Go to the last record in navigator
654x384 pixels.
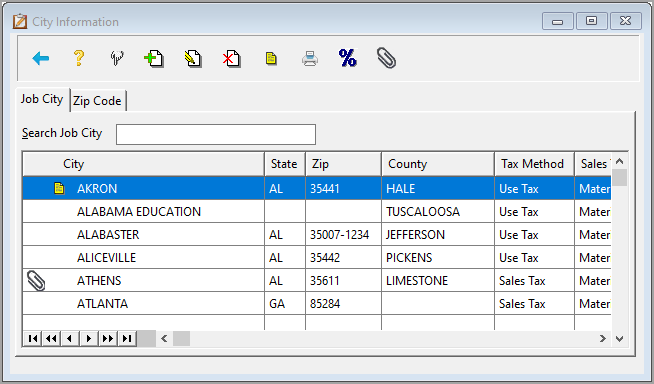(127, 339)
